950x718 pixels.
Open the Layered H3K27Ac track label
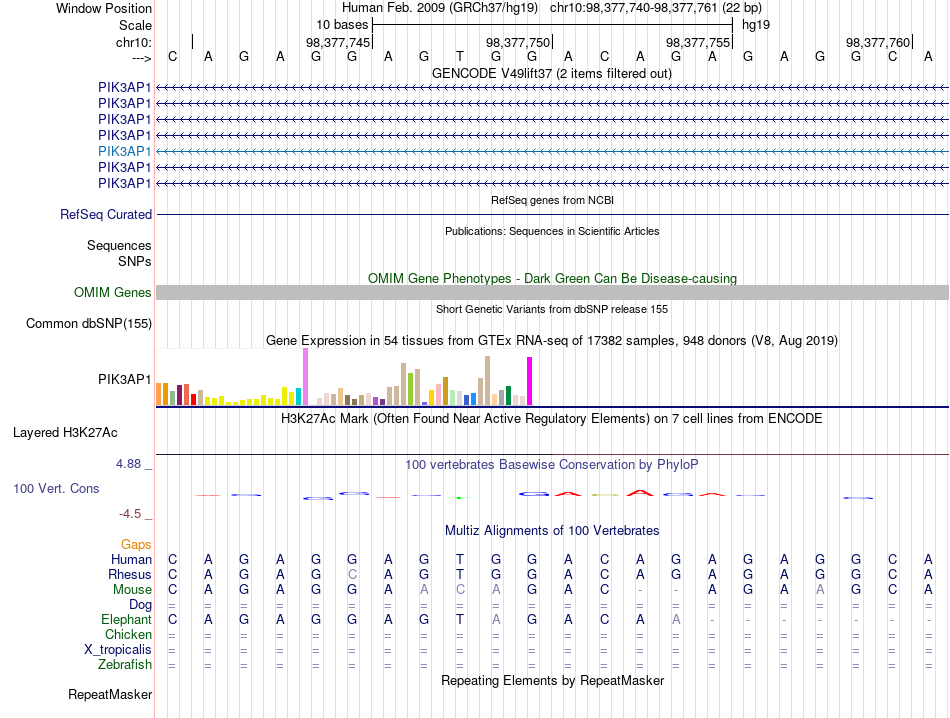[65, 433]
